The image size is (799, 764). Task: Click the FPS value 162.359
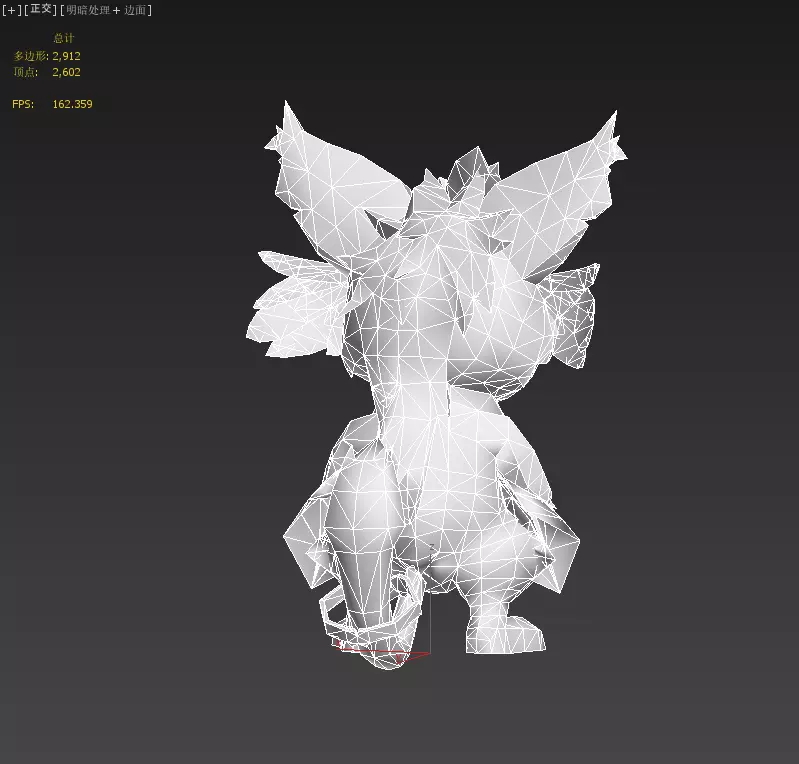[72, 104]
